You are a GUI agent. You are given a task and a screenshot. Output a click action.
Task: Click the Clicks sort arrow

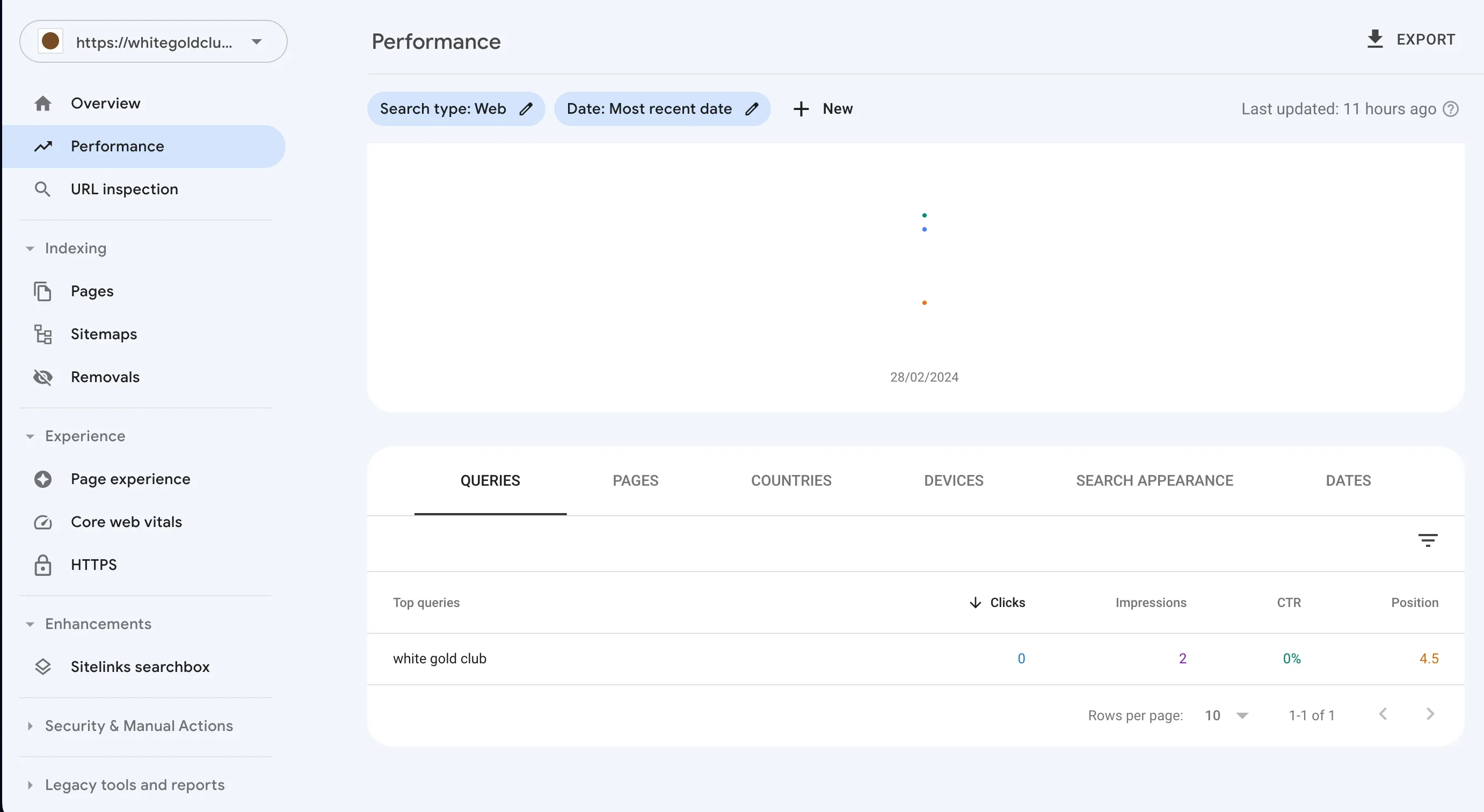[x=974, y=602]
